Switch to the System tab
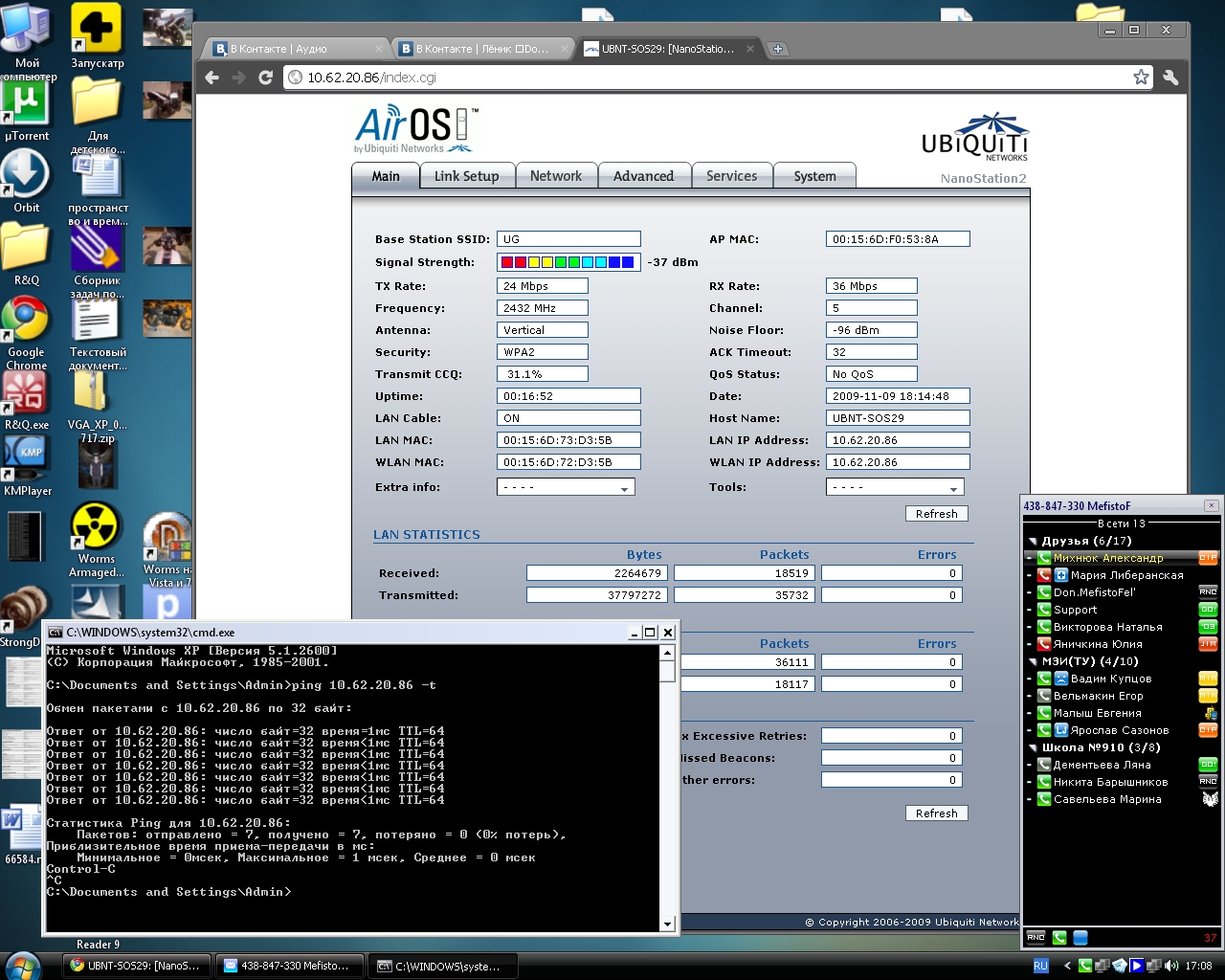1225x980 pixels. [815, 176]
